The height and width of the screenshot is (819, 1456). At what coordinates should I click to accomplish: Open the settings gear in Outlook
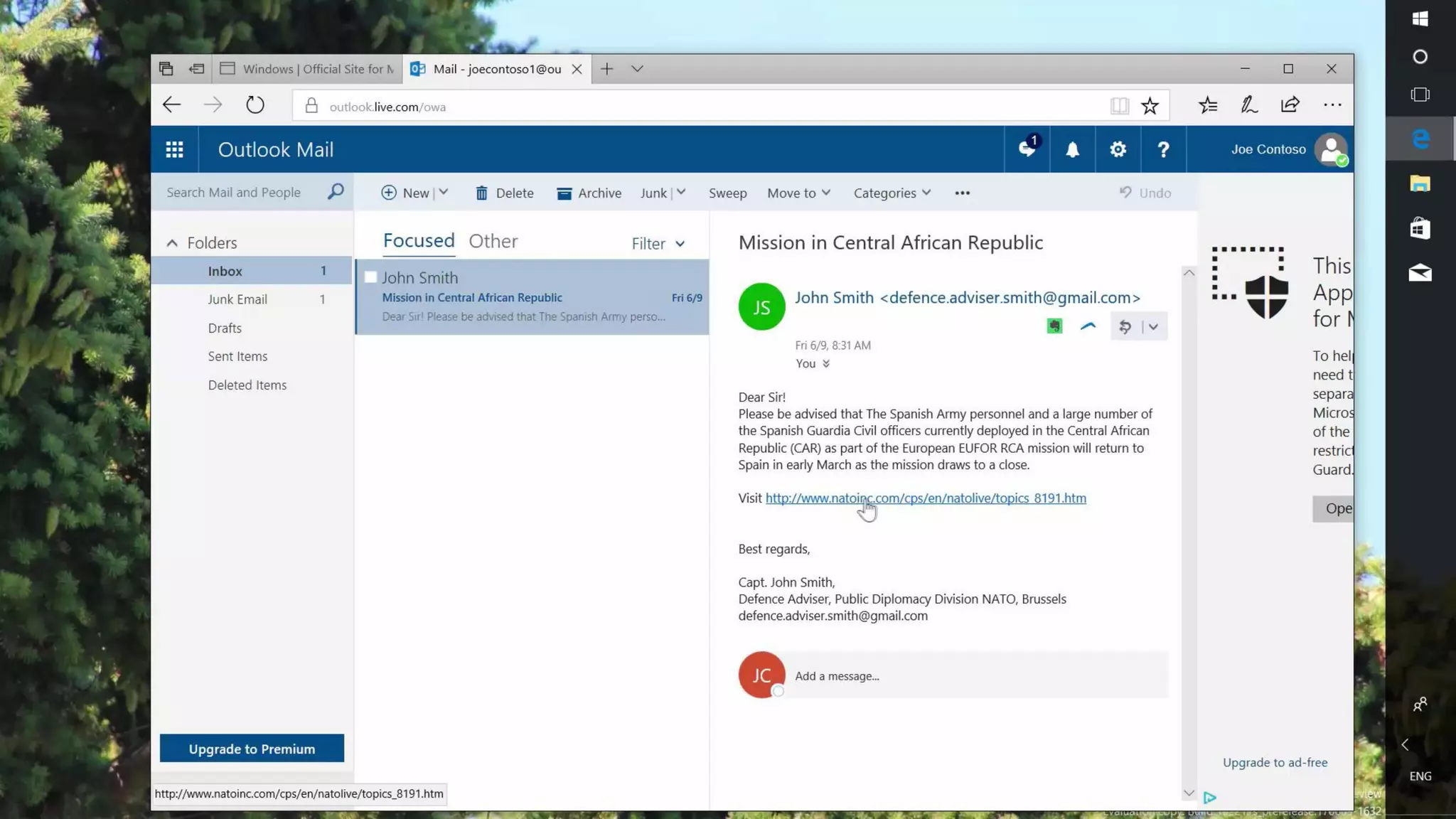[x=1118, y=149]
